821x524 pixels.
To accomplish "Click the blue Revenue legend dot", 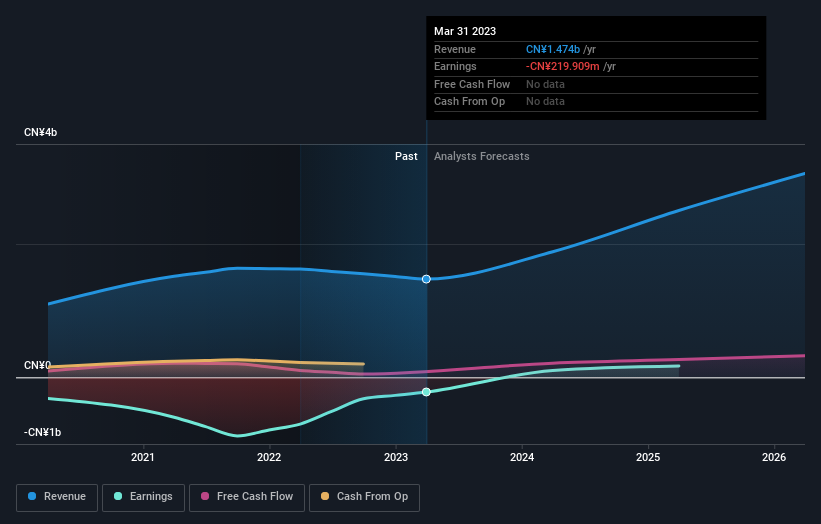I will click(32, 496).
